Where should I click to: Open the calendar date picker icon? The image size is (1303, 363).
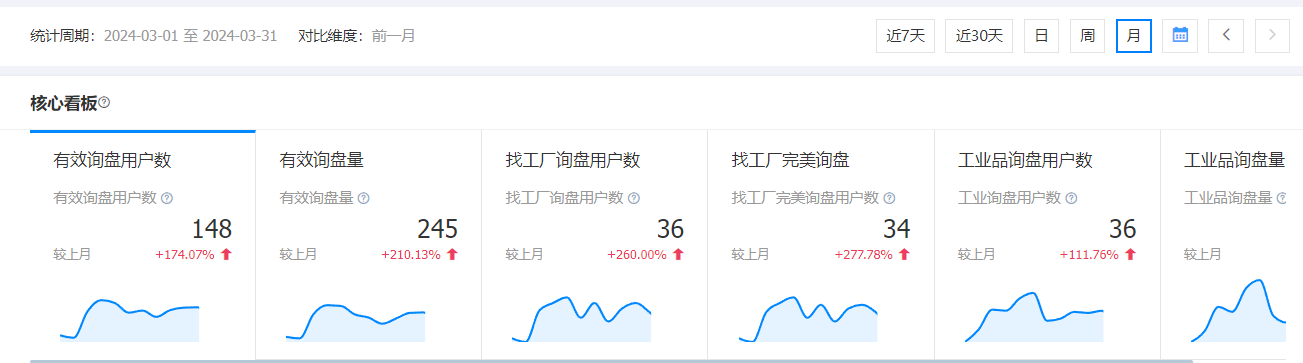point(1180,36)
